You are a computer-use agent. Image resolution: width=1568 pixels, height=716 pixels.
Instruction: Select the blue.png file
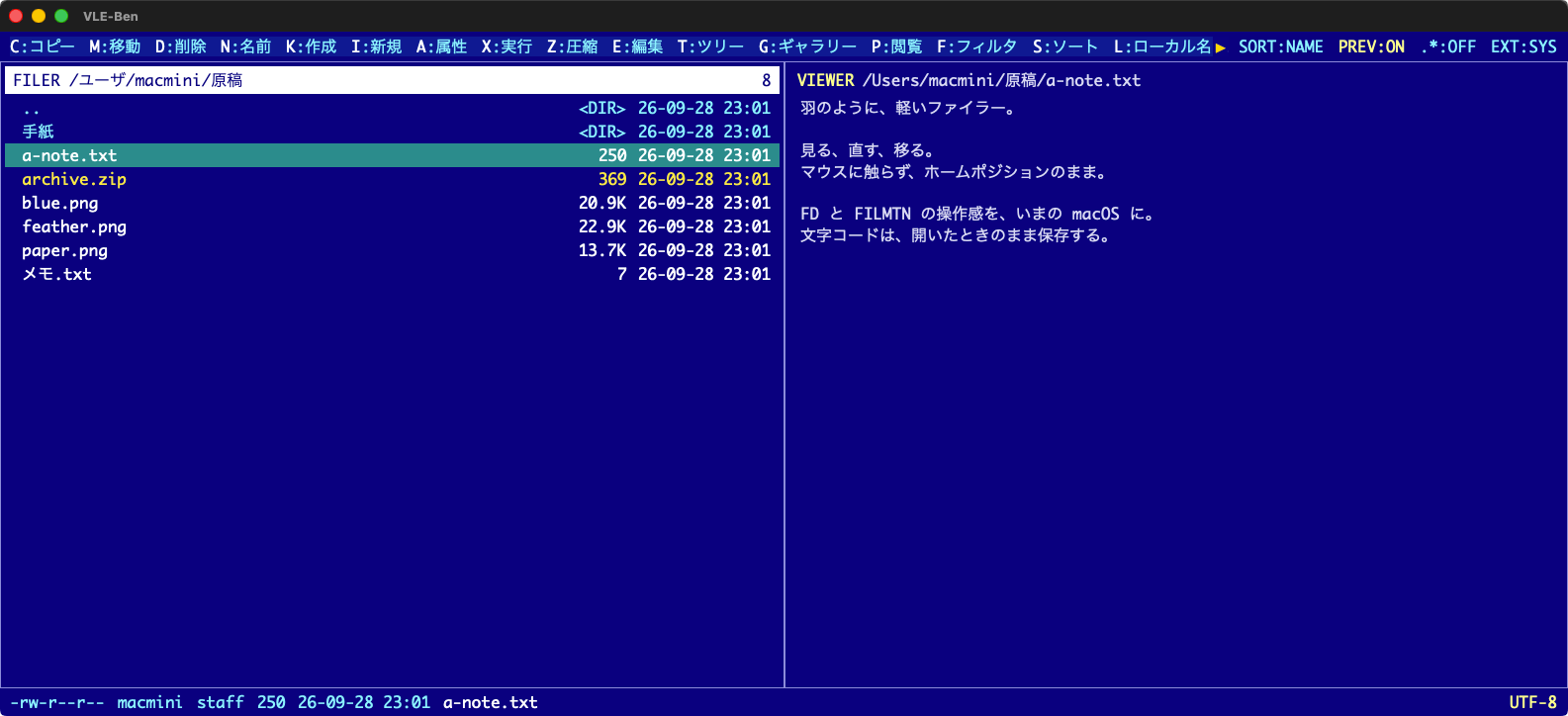(x=392, y=203)
